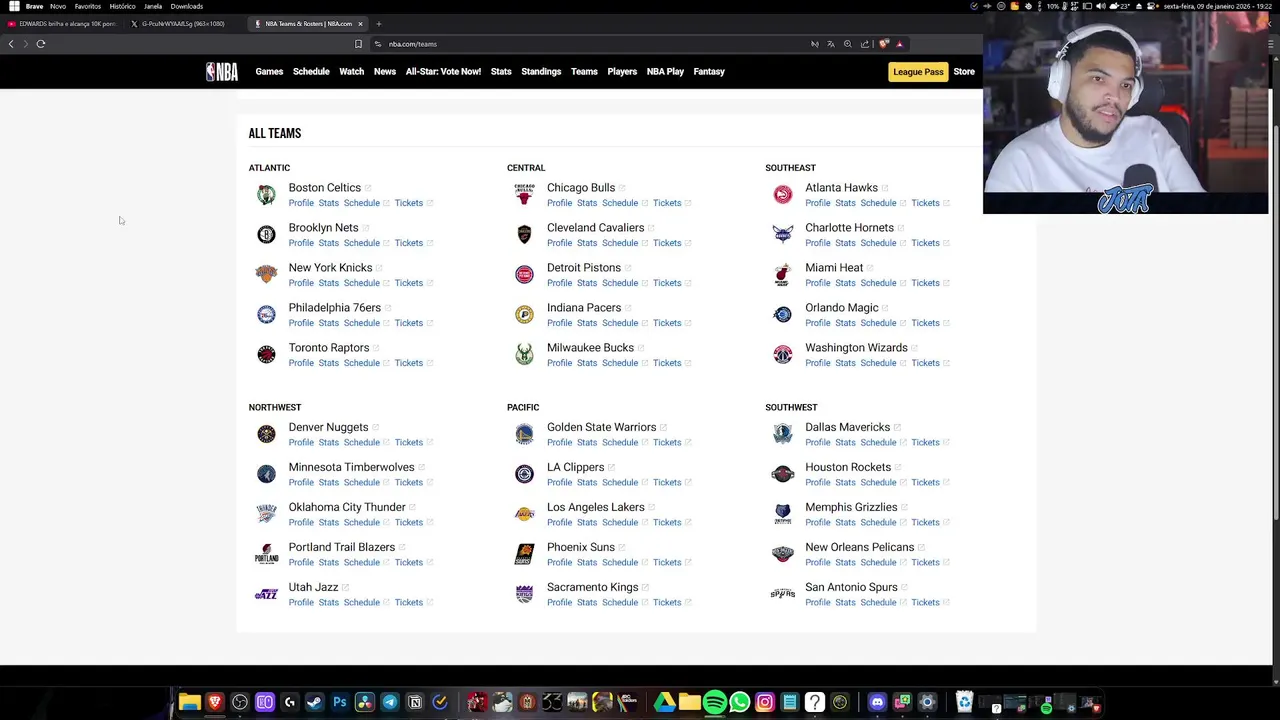Open Stats for Washington Wizards

click(845, 363)
